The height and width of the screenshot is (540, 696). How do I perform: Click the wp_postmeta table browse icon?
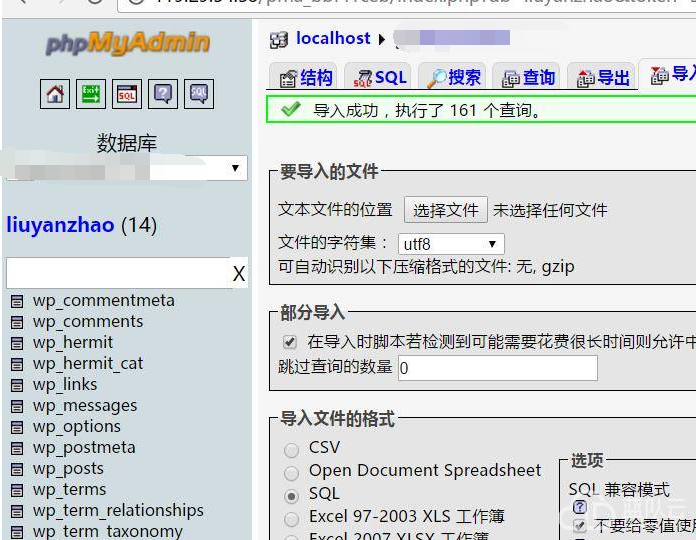tap(17, 448)
